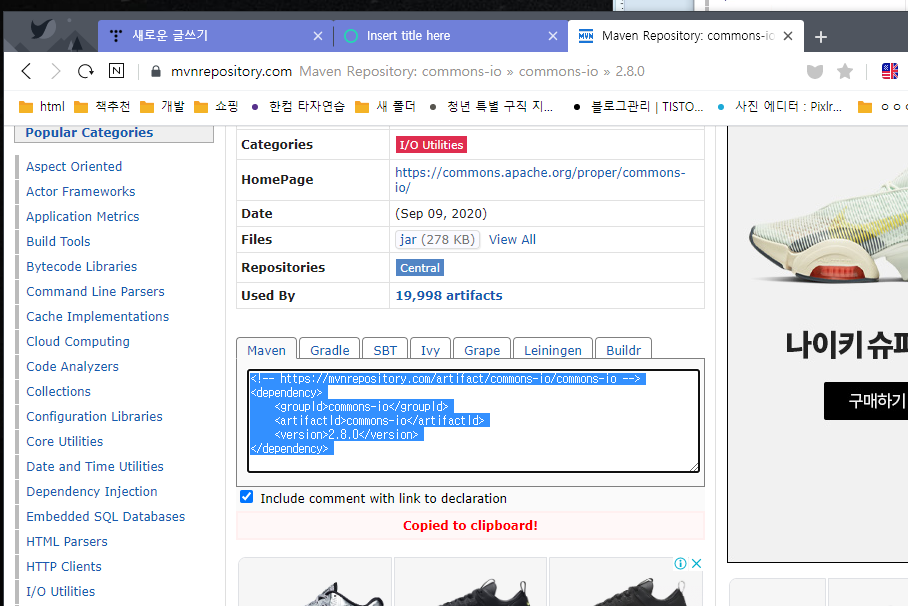Viewport: 908px width, 606px height.
Task: Open the 사진 에디터 Pixlr bookmark
Action: pos(779,107)
